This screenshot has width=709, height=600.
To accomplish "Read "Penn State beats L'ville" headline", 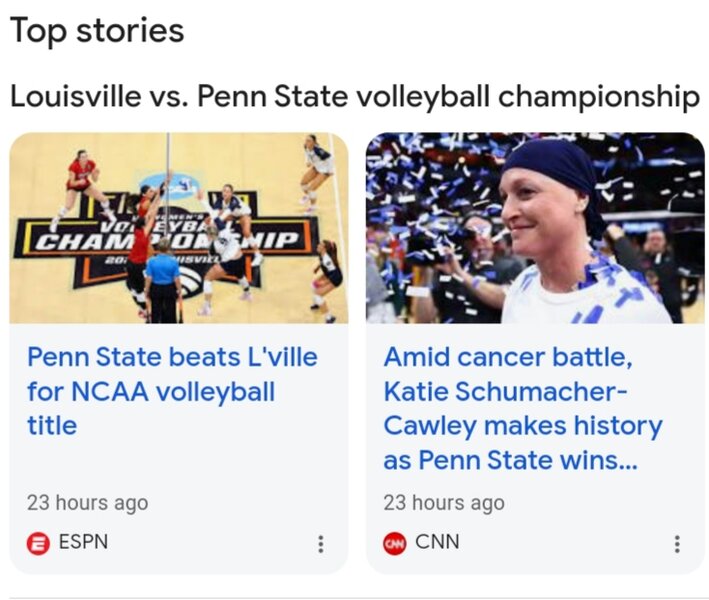I will point(171,357).
